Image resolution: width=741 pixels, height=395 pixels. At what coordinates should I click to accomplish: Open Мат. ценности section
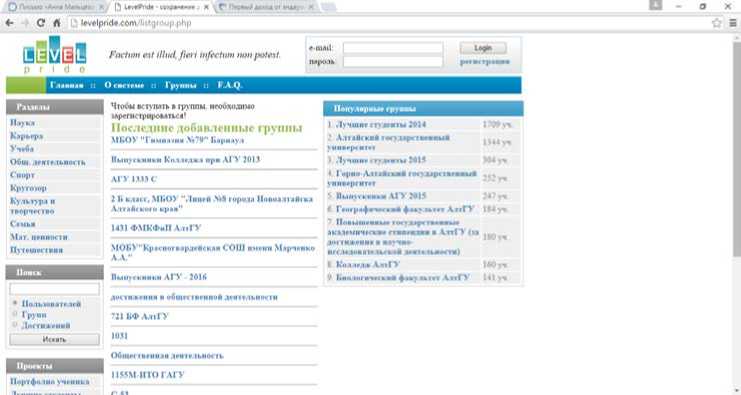(39, 237)
